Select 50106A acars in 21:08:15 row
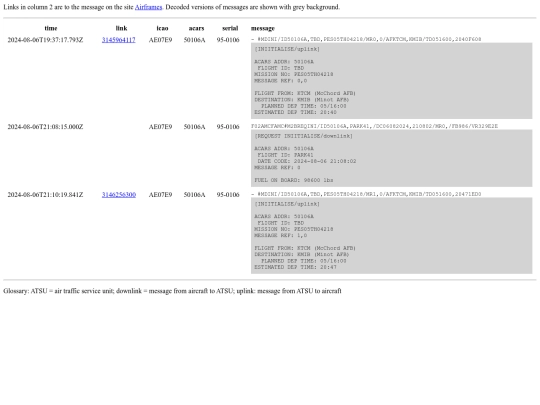This screenshot has height=405, width=540. (195, 127)
